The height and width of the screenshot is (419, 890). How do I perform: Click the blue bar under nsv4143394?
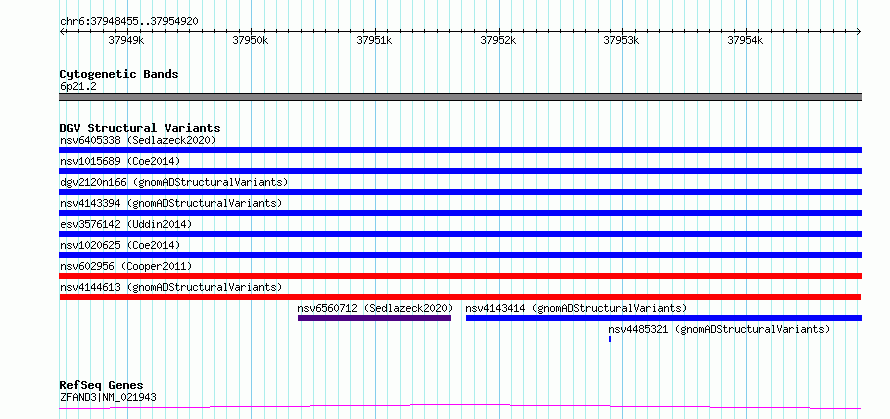tap(460, 213)
